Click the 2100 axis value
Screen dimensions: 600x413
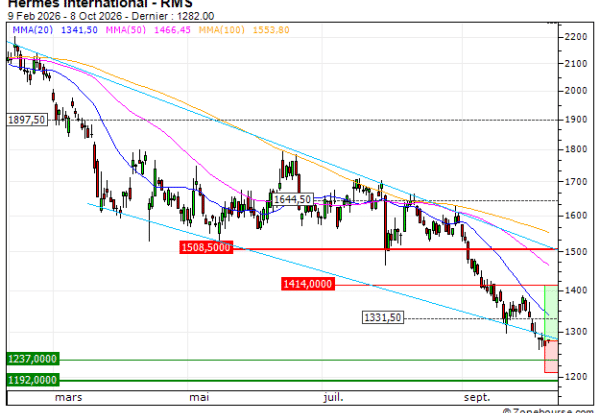pyautogui.click(x=576, y=64)
